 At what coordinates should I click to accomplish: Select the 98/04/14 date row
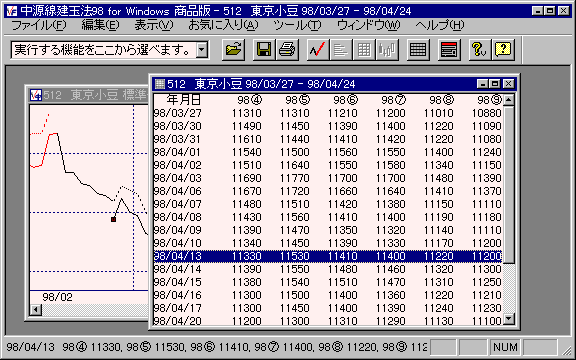coord(328,269)
